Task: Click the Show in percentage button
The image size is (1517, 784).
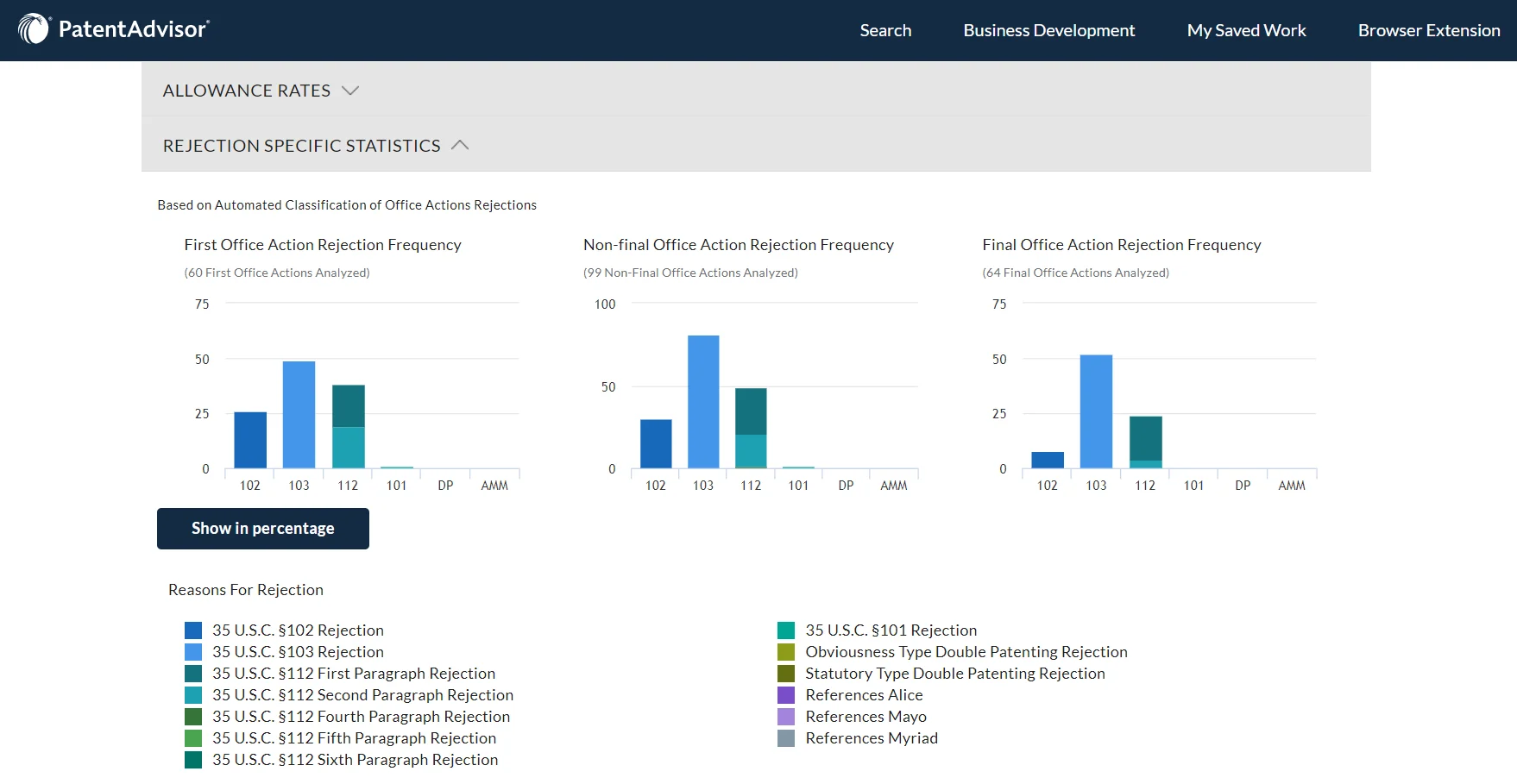Action: (262, 529)
